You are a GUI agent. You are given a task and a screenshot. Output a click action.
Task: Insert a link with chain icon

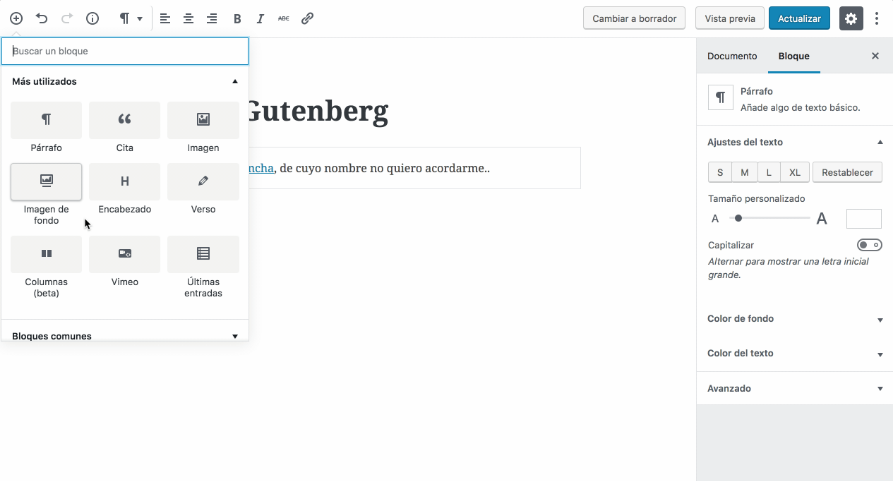click(307, 18)
